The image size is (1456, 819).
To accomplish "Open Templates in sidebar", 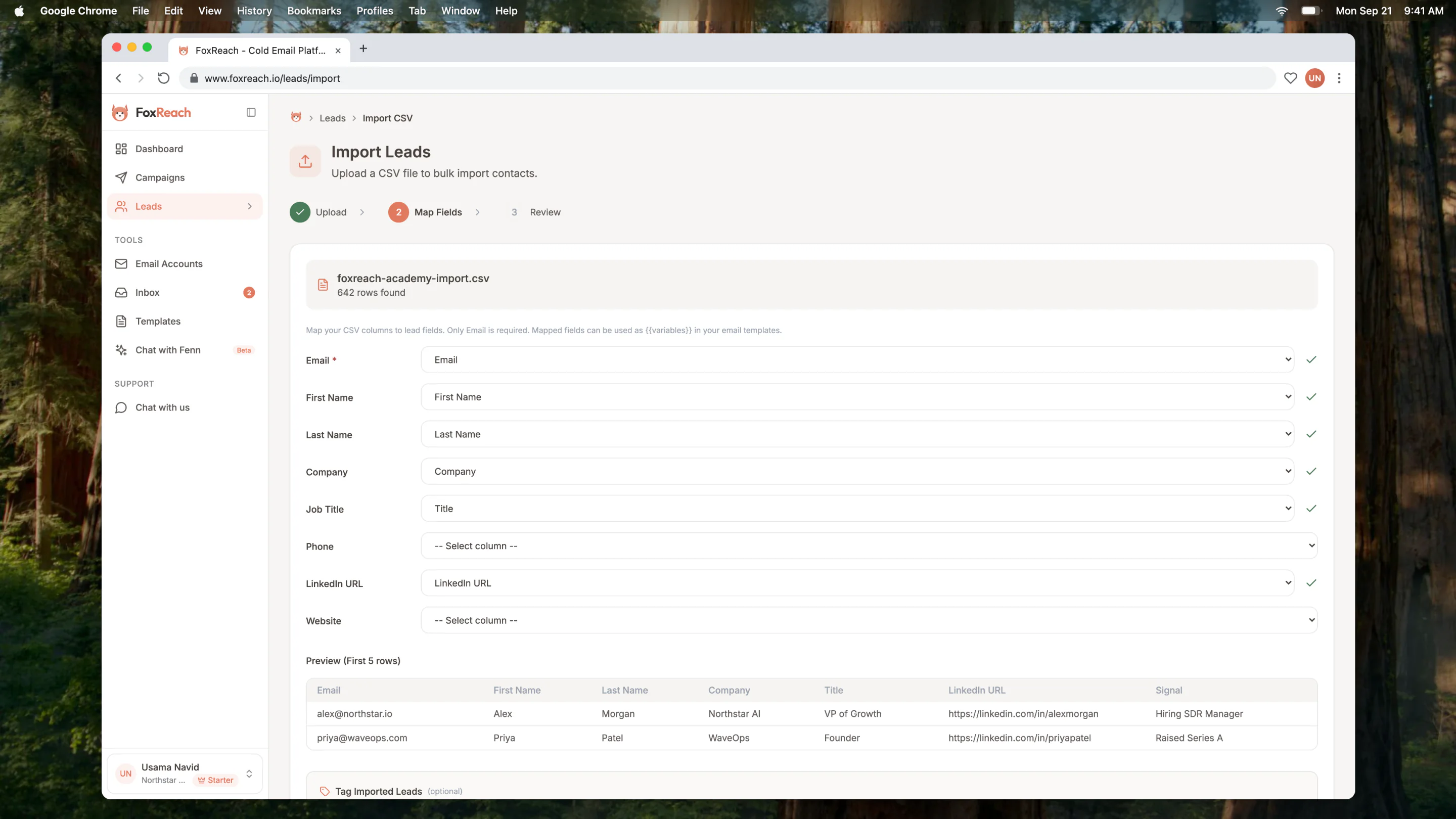I will tap(185, 322).
